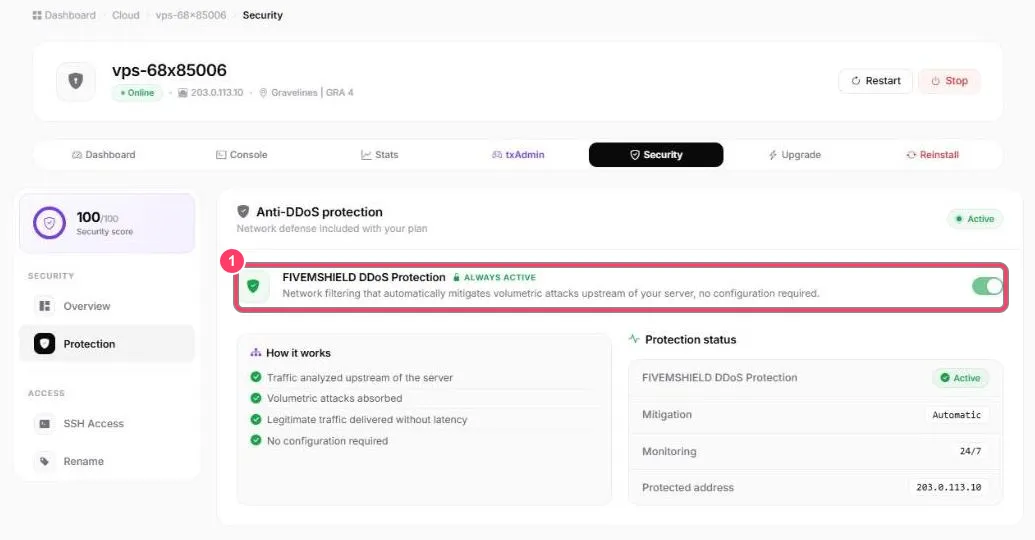This screenshot has height=540, width=1035.
Task: Click the Rename tag icon
Action: coord(45,461)
